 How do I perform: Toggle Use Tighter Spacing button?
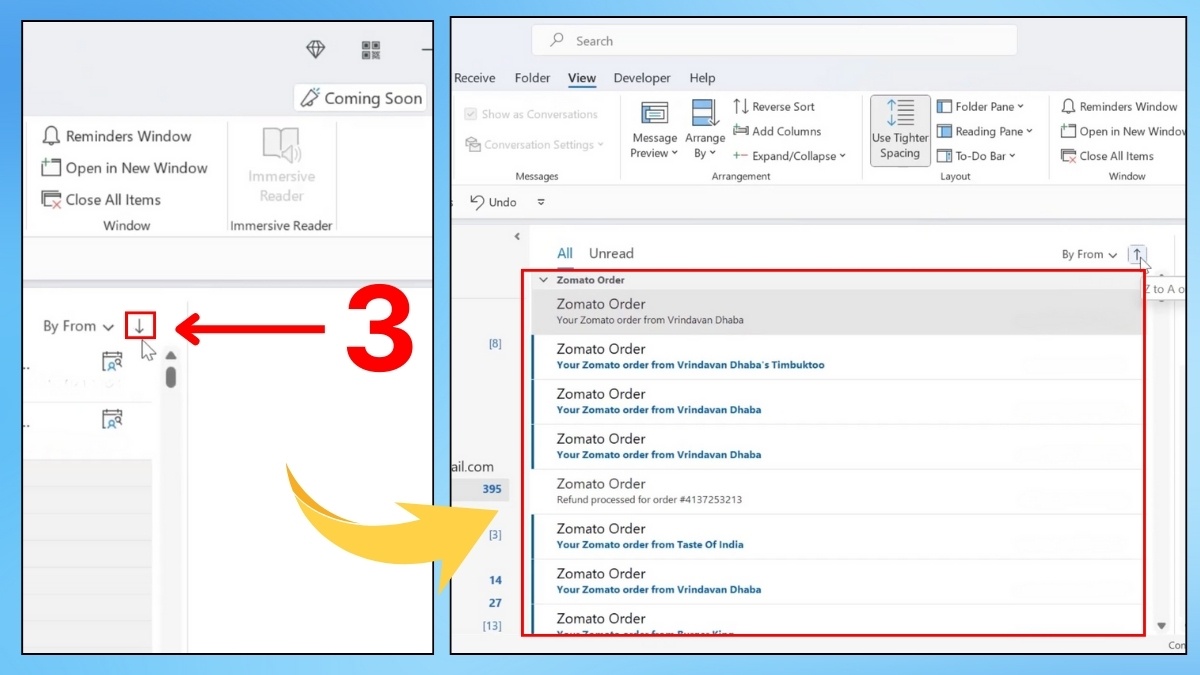900,130
